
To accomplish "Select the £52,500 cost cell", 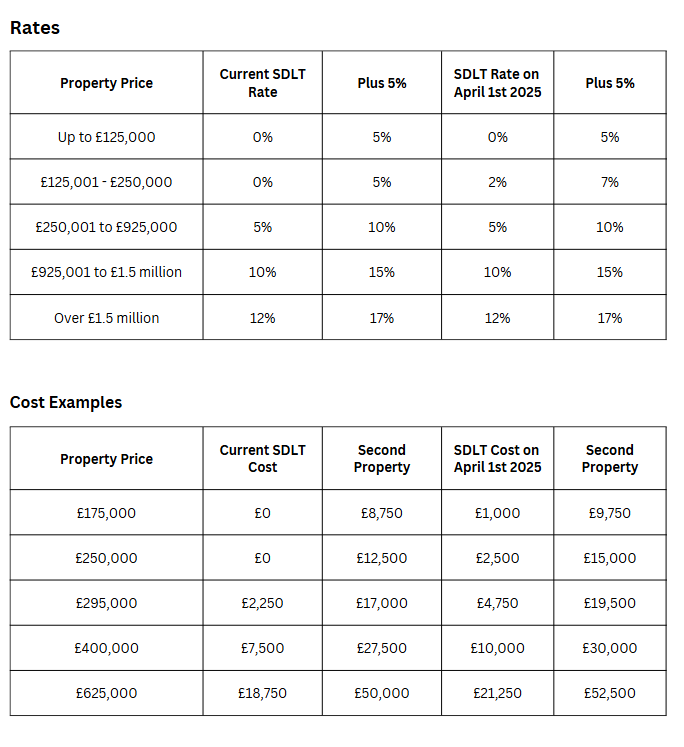I will tap(610, 693).
